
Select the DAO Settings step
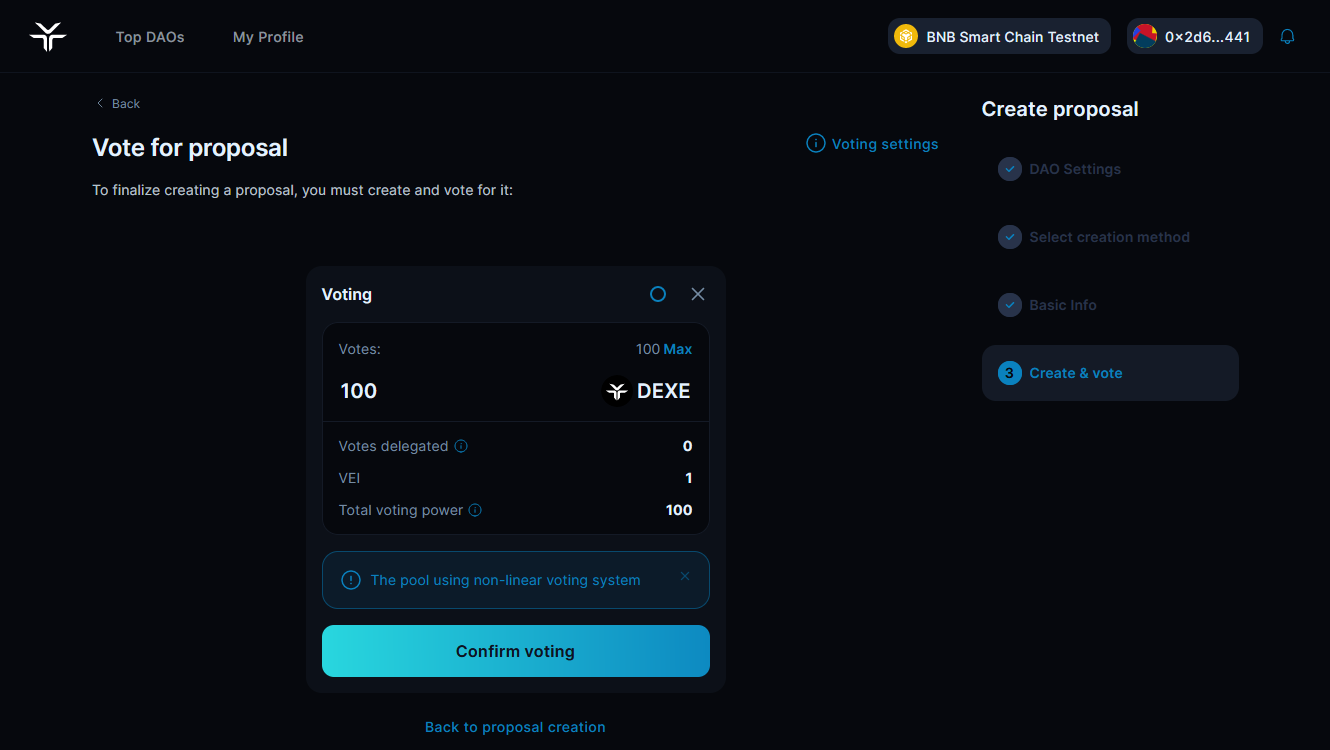coord(1075,169)
